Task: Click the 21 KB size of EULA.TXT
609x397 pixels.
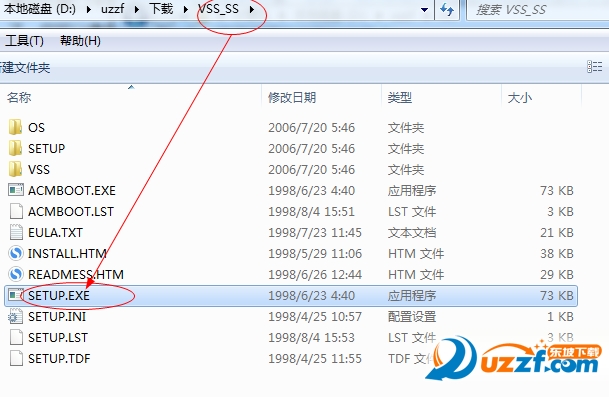Action: pyautogui.click(x=557, y=232)
